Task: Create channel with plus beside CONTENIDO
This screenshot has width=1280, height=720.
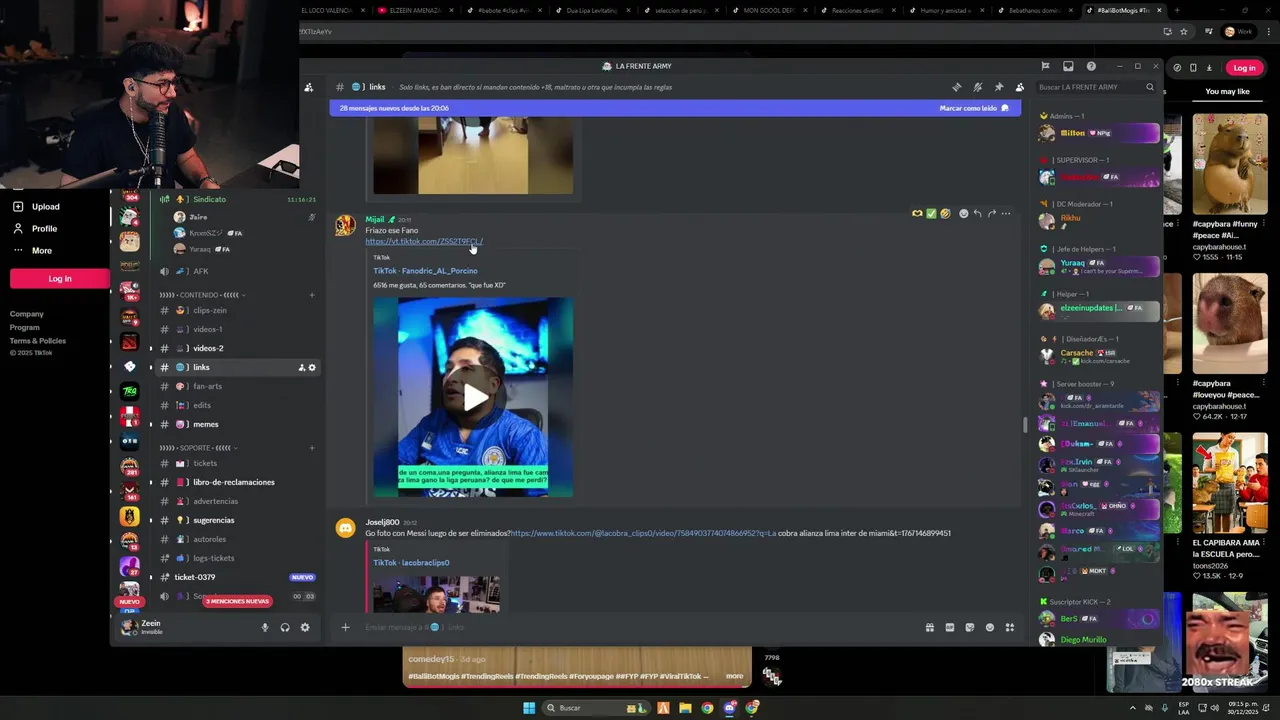Action: pos(311,295)
